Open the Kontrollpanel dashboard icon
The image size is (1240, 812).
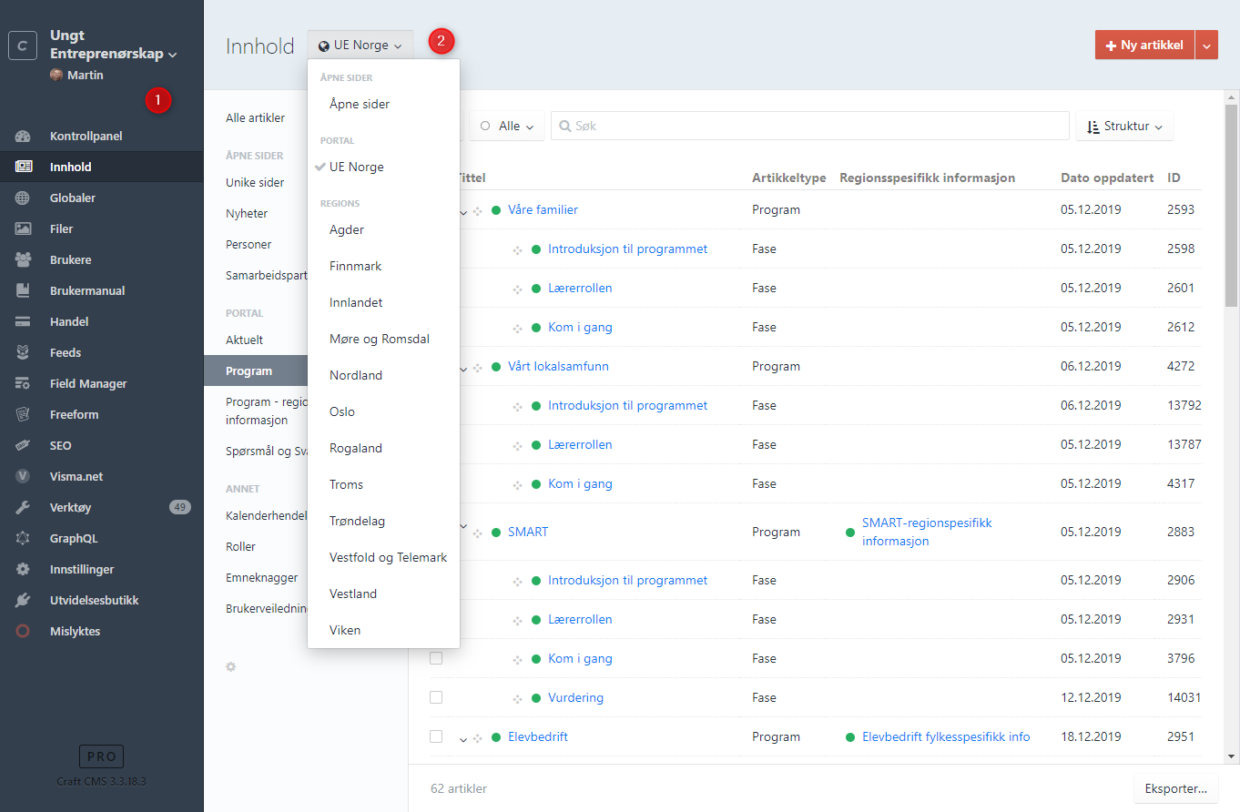(x=23, y=136)
